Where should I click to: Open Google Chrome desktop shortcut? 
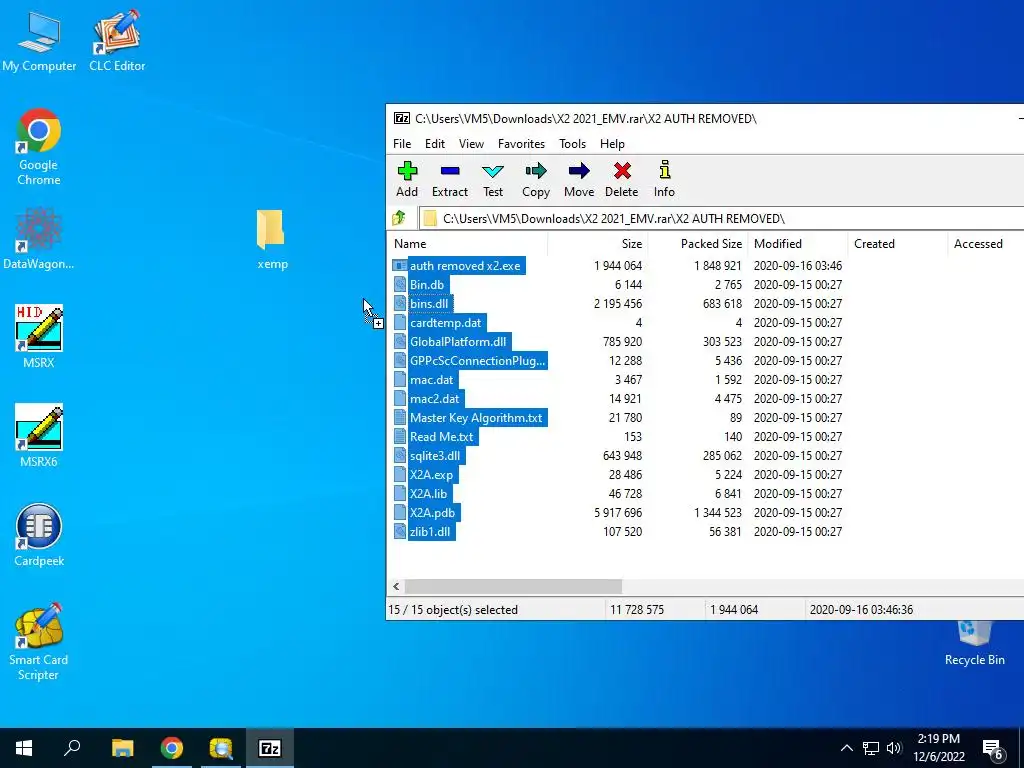(x=39, y=147)
